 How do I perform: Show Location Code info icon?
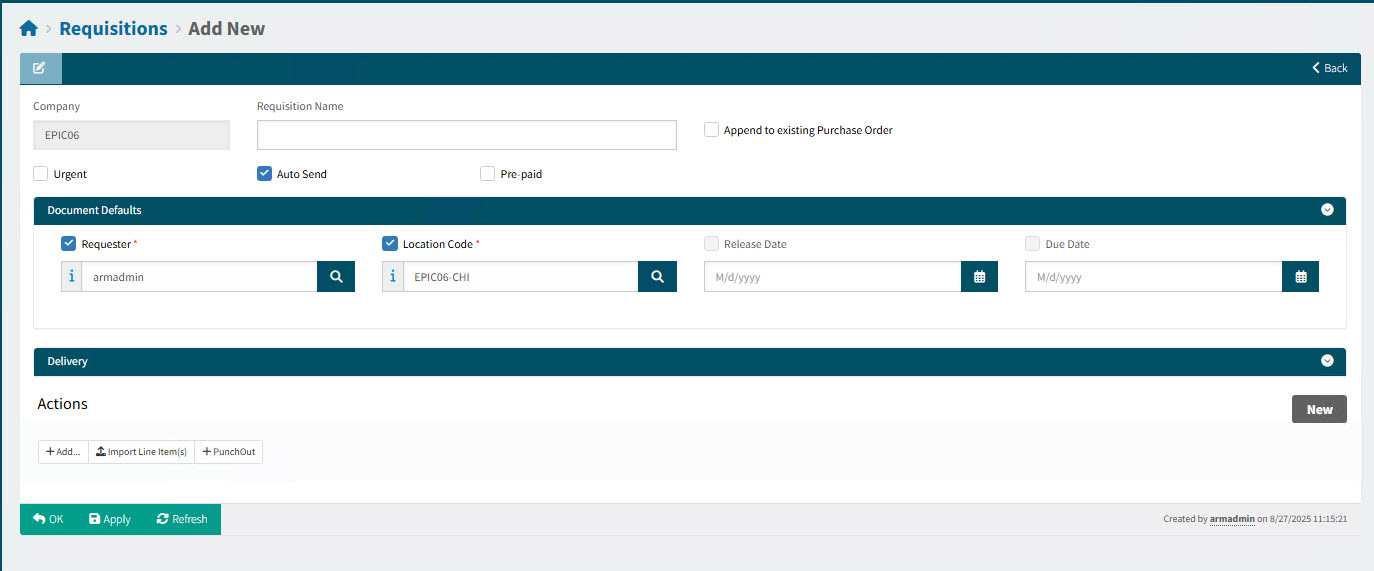coord(392,277)
